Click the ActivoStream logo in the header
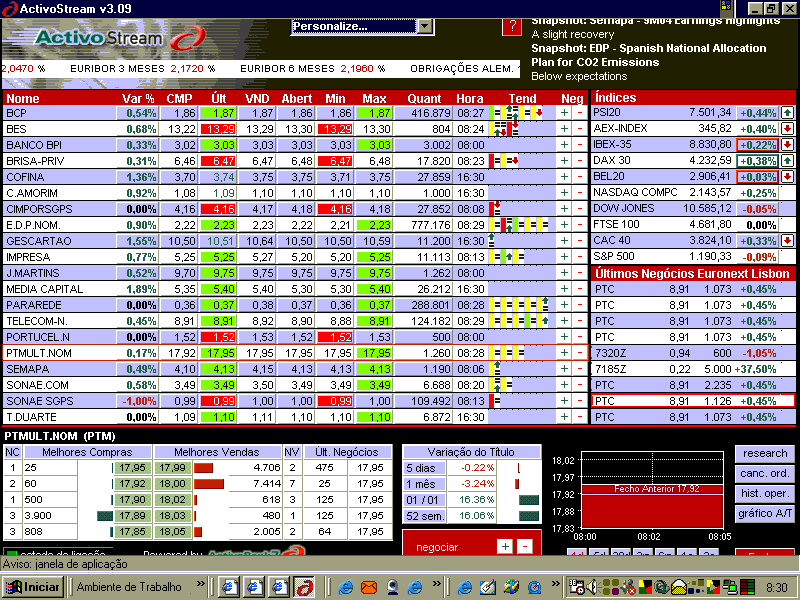This screenshot has width=800, height=600. [120, 38]
